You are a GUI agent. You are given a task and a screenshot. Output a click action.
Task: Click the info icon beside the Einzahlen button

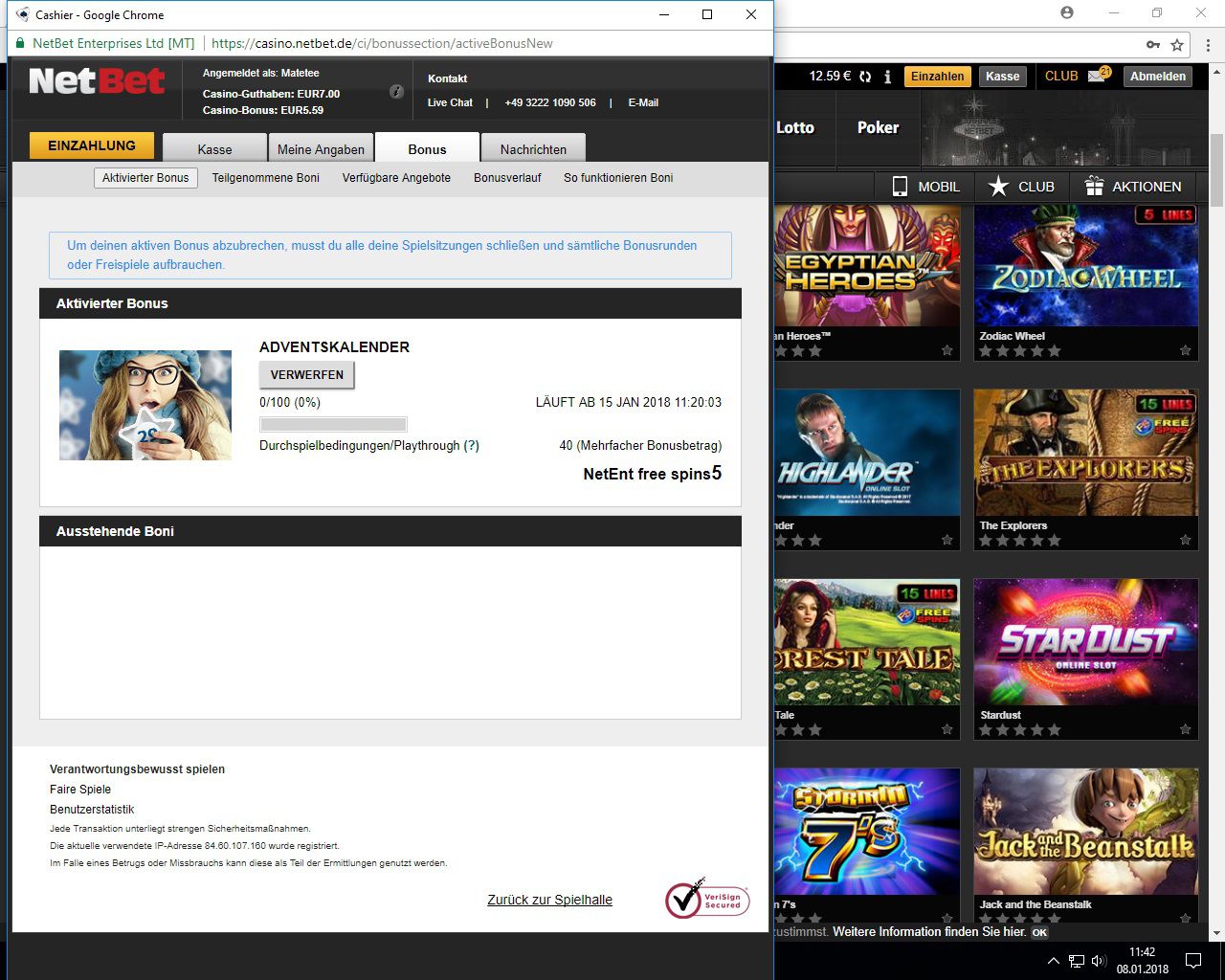coord(888,77)
